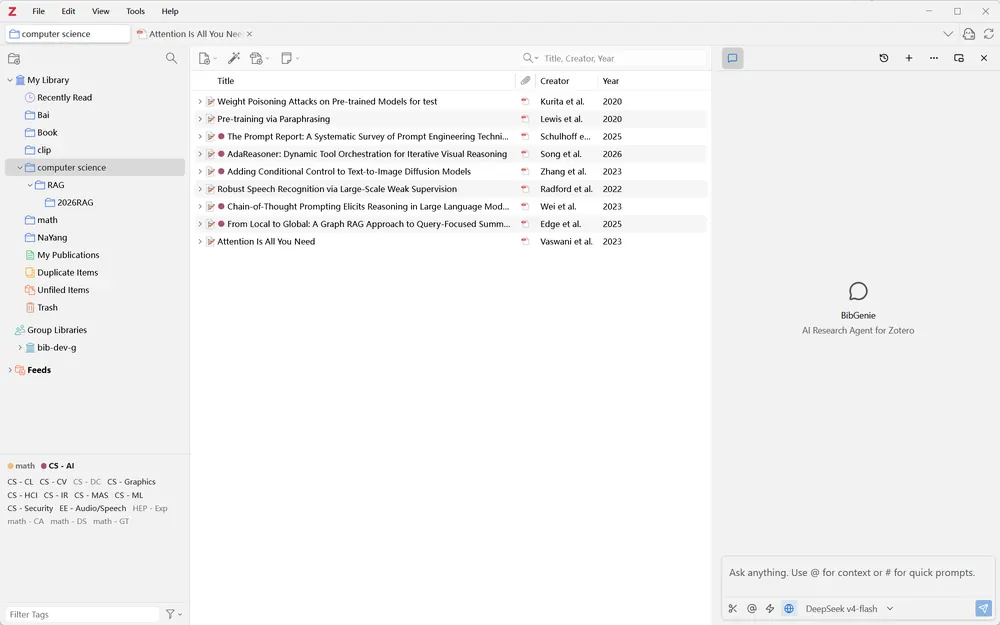
Task: Open the View menu
Action: [100, 11]
